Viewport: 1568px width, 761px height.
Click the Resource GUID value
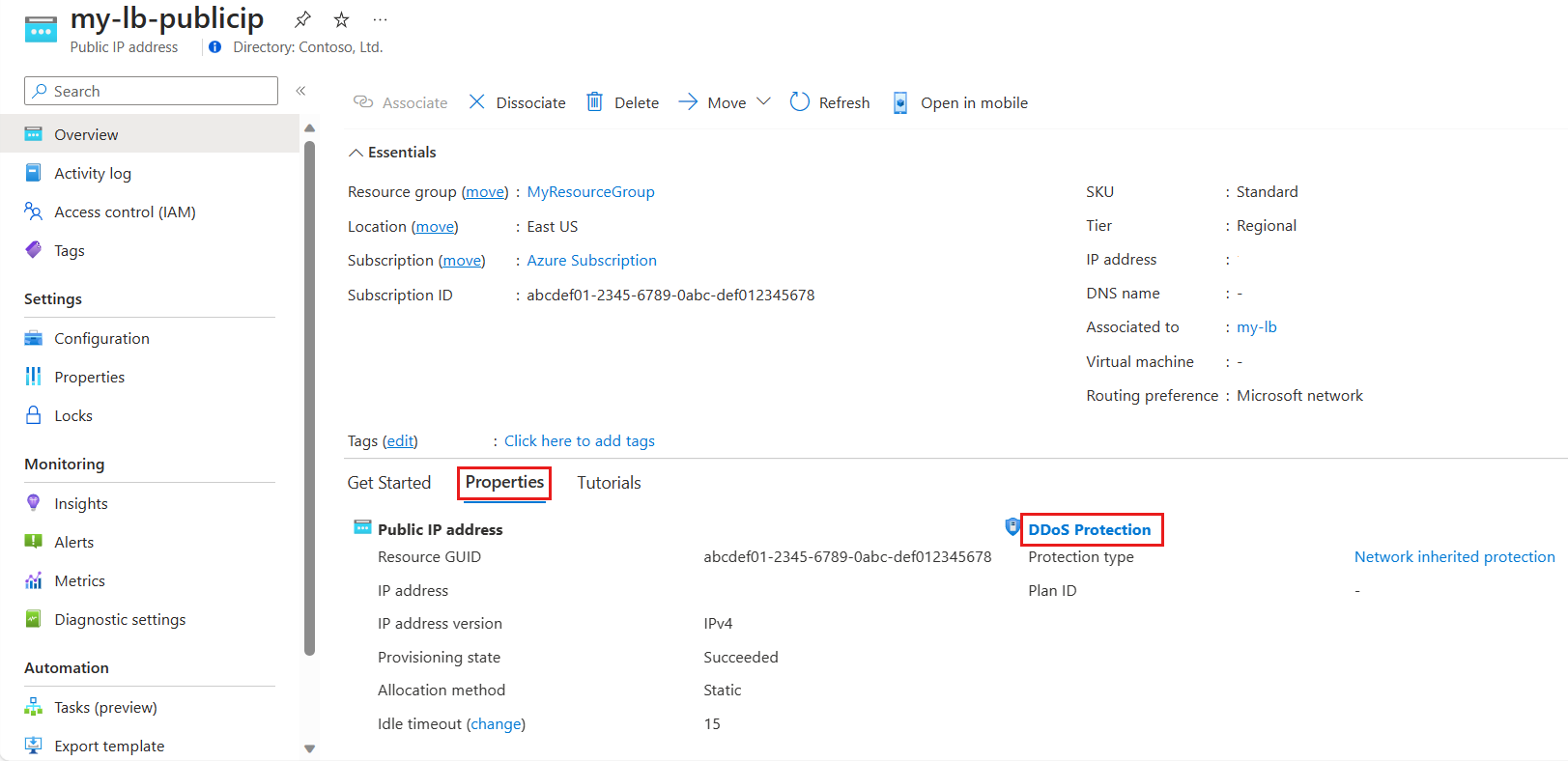tap(847, 557)
